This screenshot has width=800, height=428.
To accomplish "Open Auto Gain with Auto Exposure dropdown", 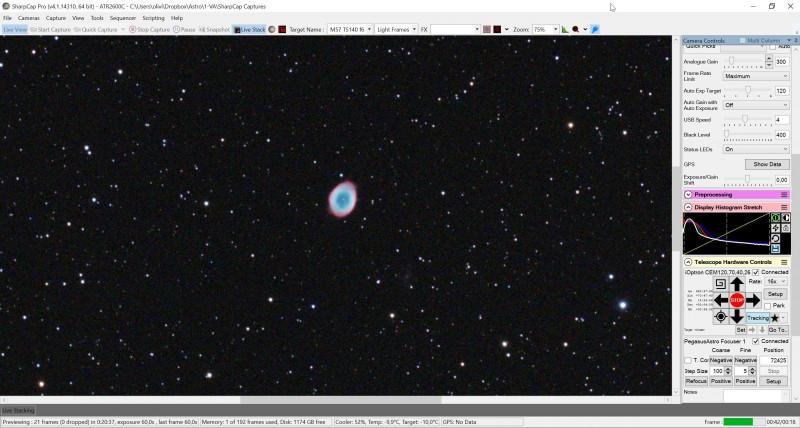I will point(756,105).
